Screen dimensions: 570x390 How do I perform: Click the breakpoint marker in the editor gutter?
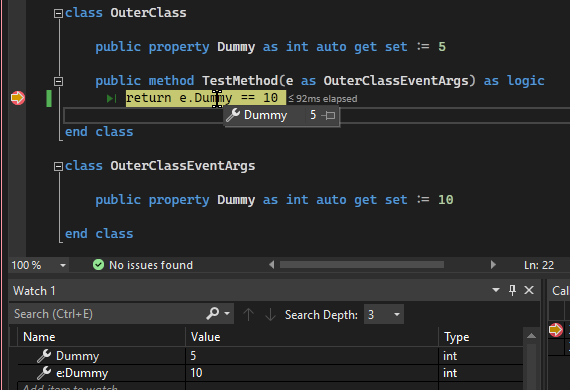(18, 98)
